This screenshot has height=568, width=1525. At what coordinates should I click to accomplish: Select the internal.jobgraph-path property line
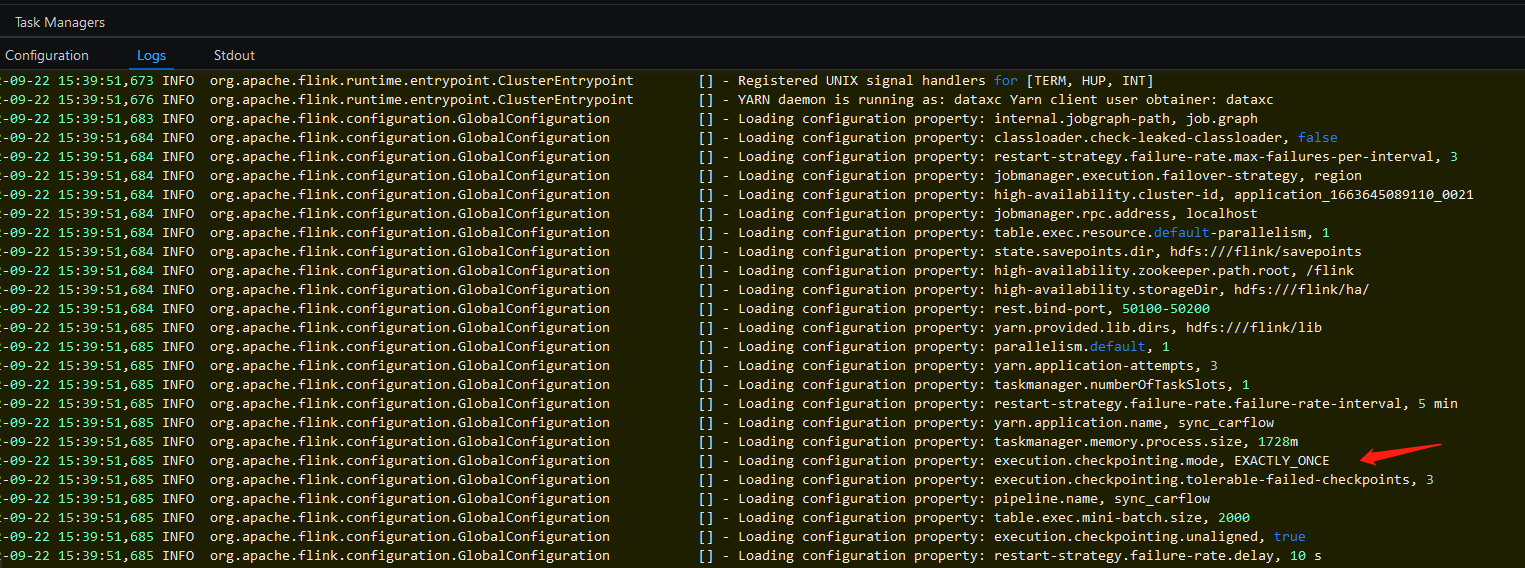point(629,119)
